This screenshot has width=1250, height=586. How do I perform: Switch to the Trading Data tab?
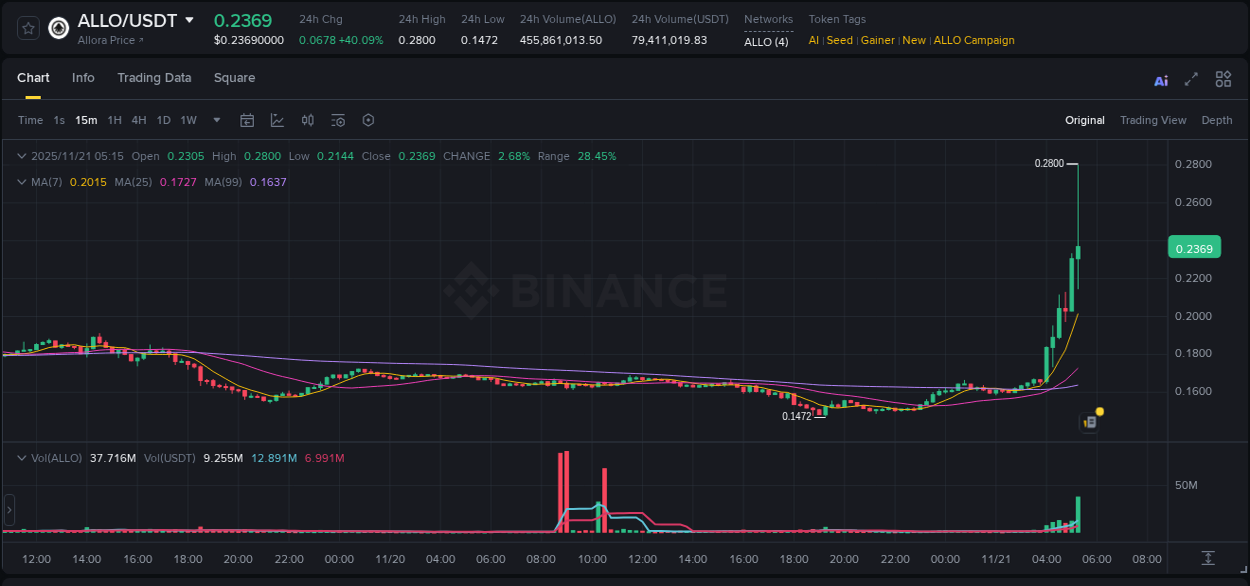click(155, 77)
